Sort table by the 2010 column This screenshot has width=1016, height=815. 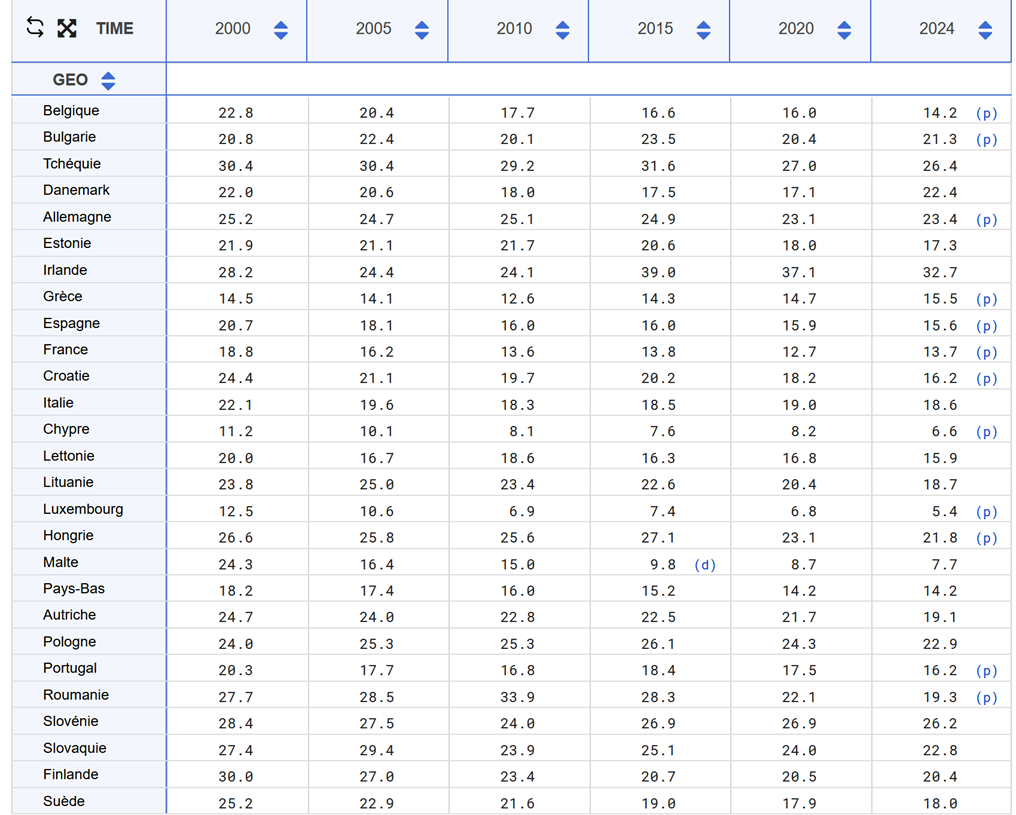563,30
